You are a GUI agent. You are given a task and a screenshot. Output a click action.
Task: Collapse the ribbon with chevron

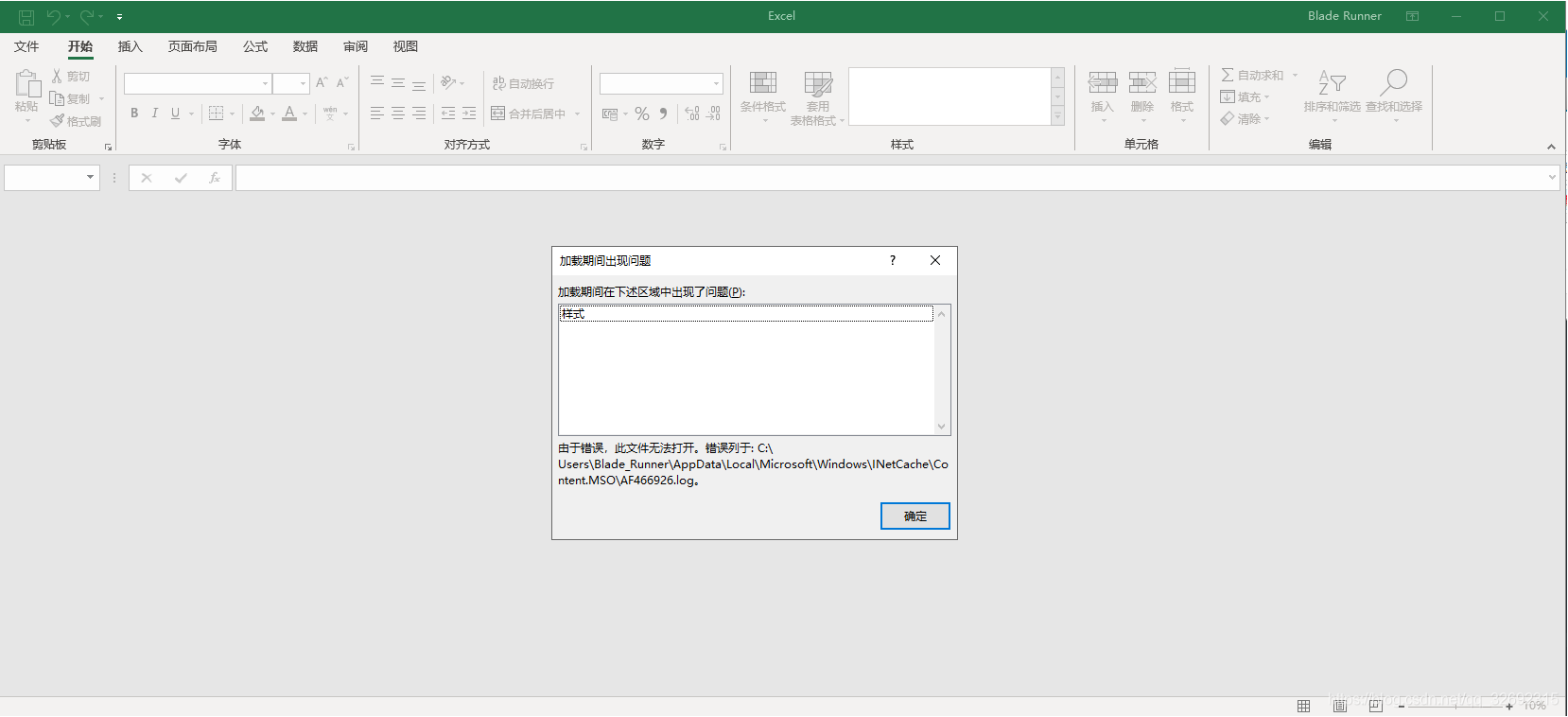coord(1551,147)
